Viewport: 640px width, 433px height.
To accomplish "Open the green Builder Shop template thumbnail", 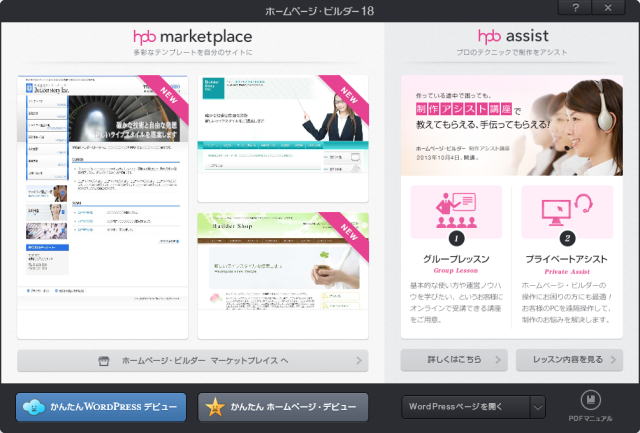I will pos(283,275).
